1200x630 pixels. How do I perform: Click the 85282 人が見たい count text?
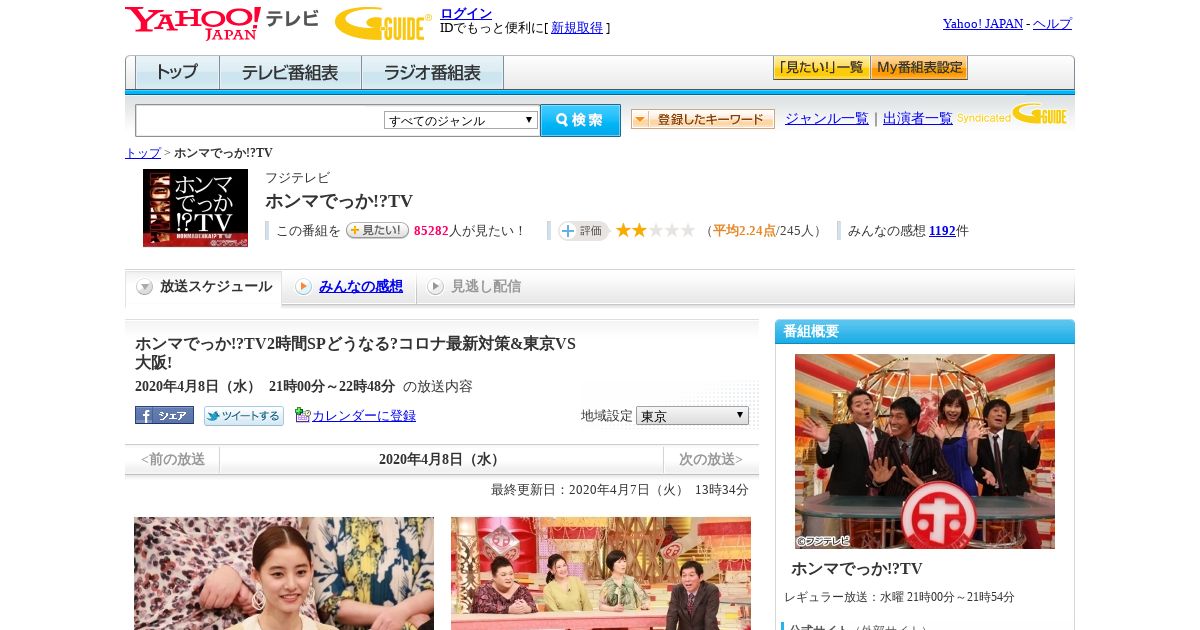point(469,231)
